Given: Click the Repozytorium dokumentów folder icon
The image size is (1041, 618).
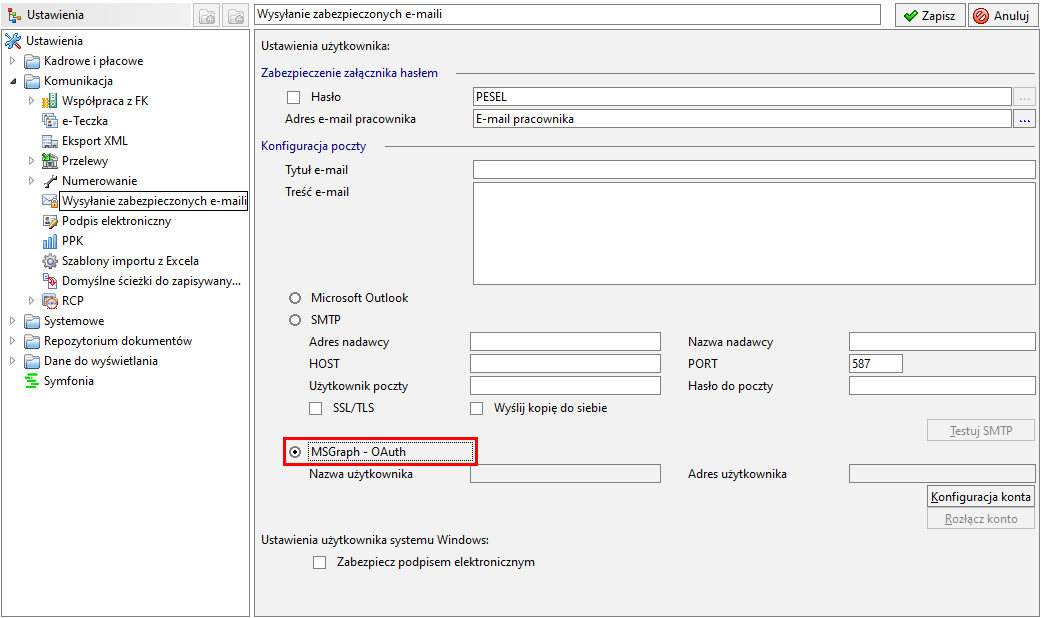Looking at the screenshot, I should point(32,341).
